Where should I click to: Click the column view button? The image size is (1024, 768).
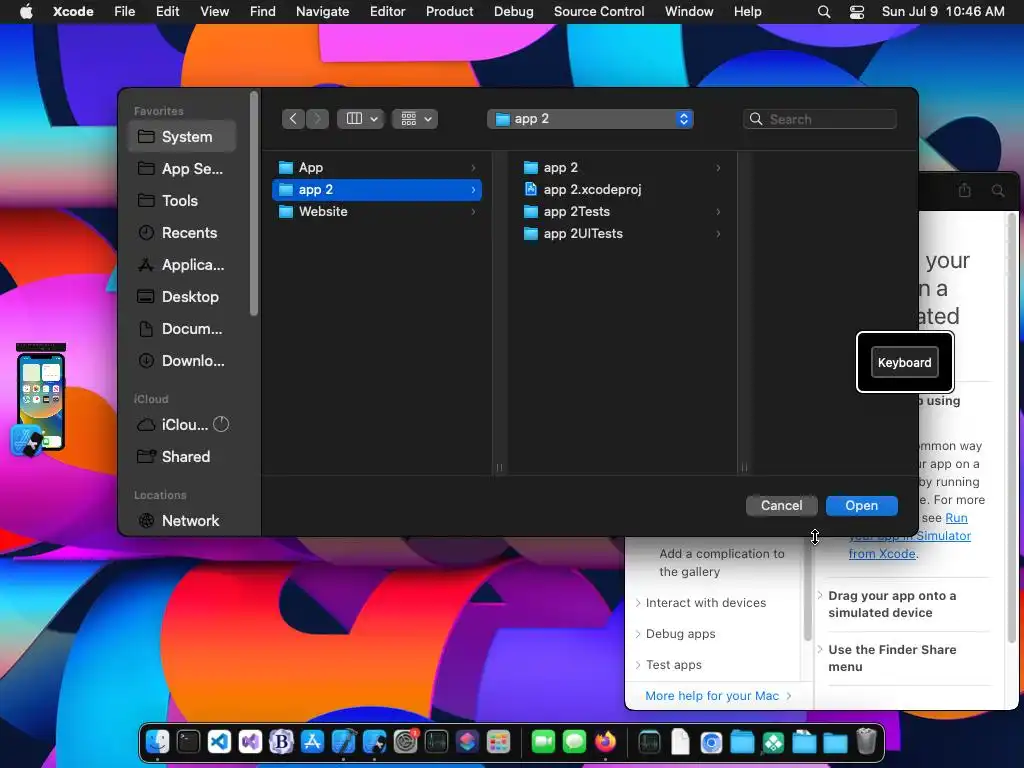tap(354, 119)
